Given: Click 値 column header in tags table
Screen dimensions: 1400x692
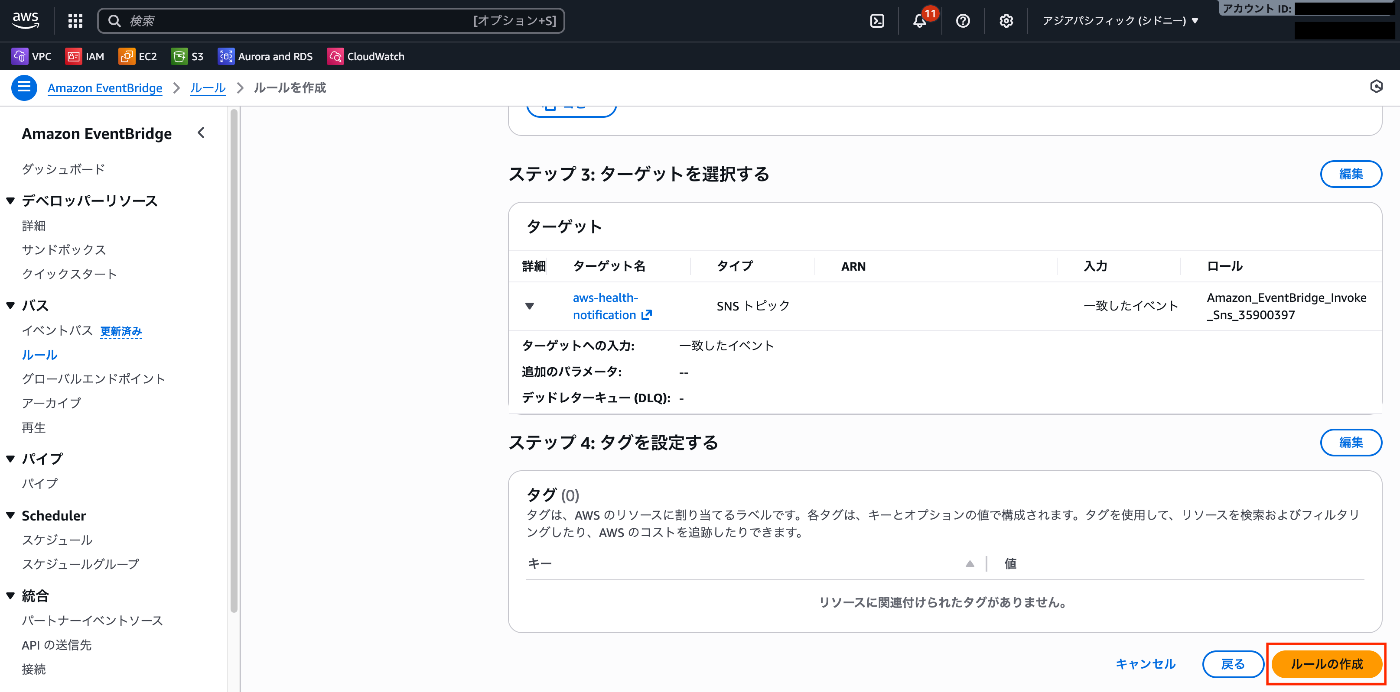Looking at the screenshot, I should [x=1010, y=564].
